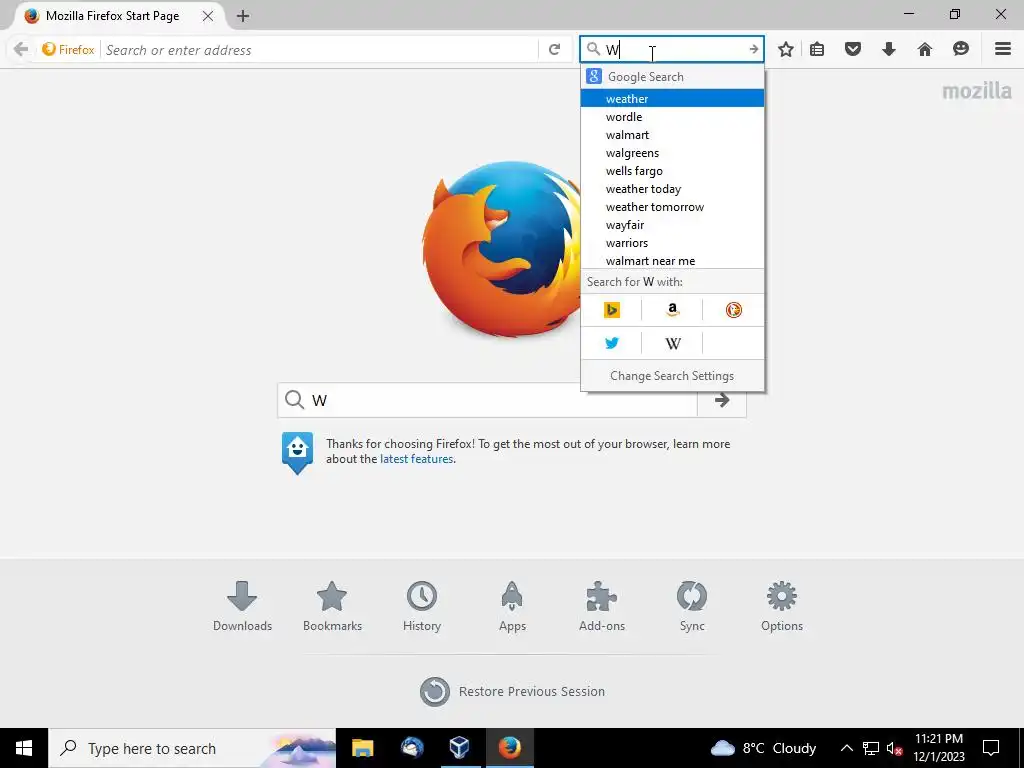Open Add-ons puzzle icon
This screenshot has width=1024, height=768.
(602, 606)
